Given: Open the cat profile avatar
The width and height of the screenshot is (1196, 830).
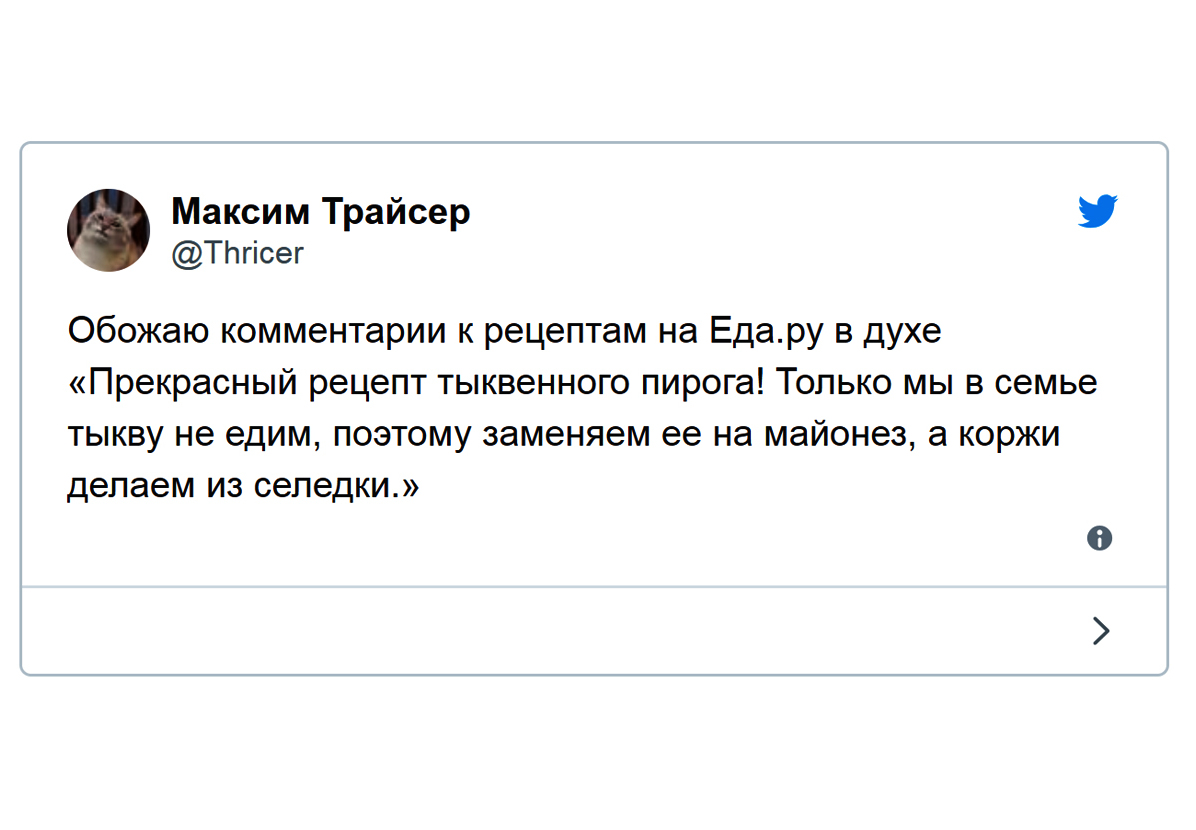Looking at the screenshot, I should tap(108, 230).
